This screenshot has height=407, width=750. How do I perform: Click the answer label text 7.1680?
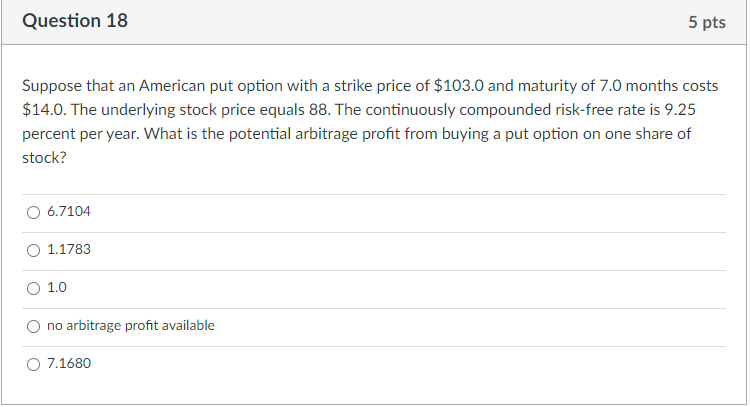click(x=69, y=364)
